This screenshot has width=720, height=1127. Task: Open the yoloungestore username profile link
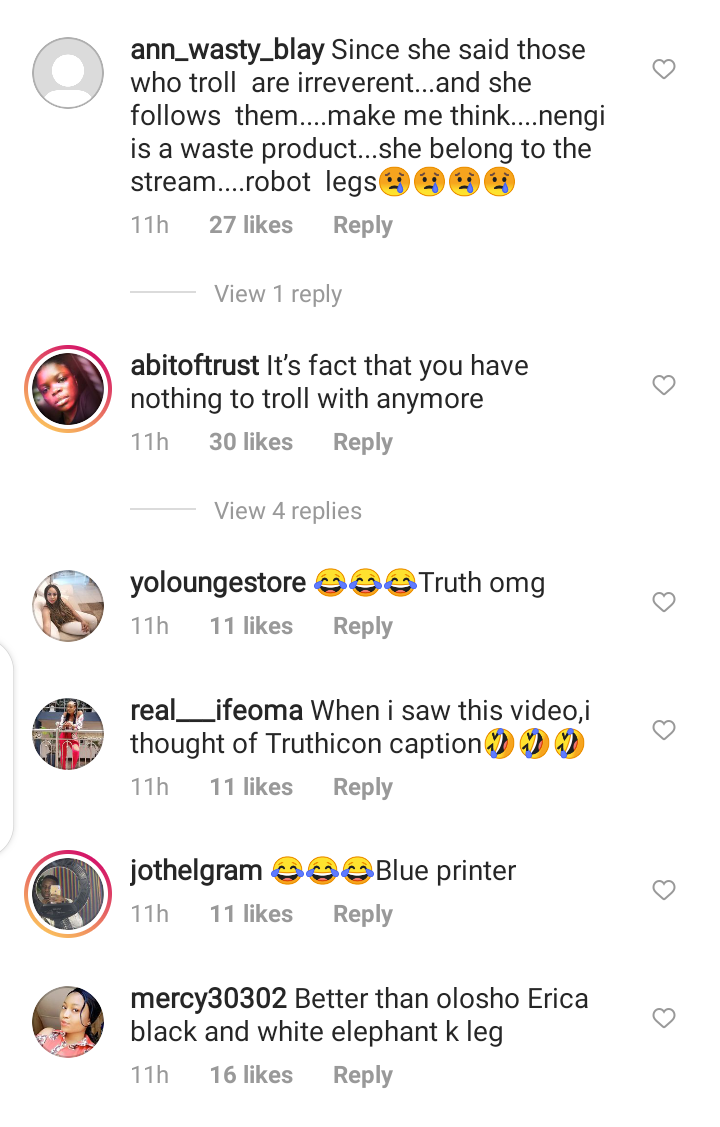(218, 583)
